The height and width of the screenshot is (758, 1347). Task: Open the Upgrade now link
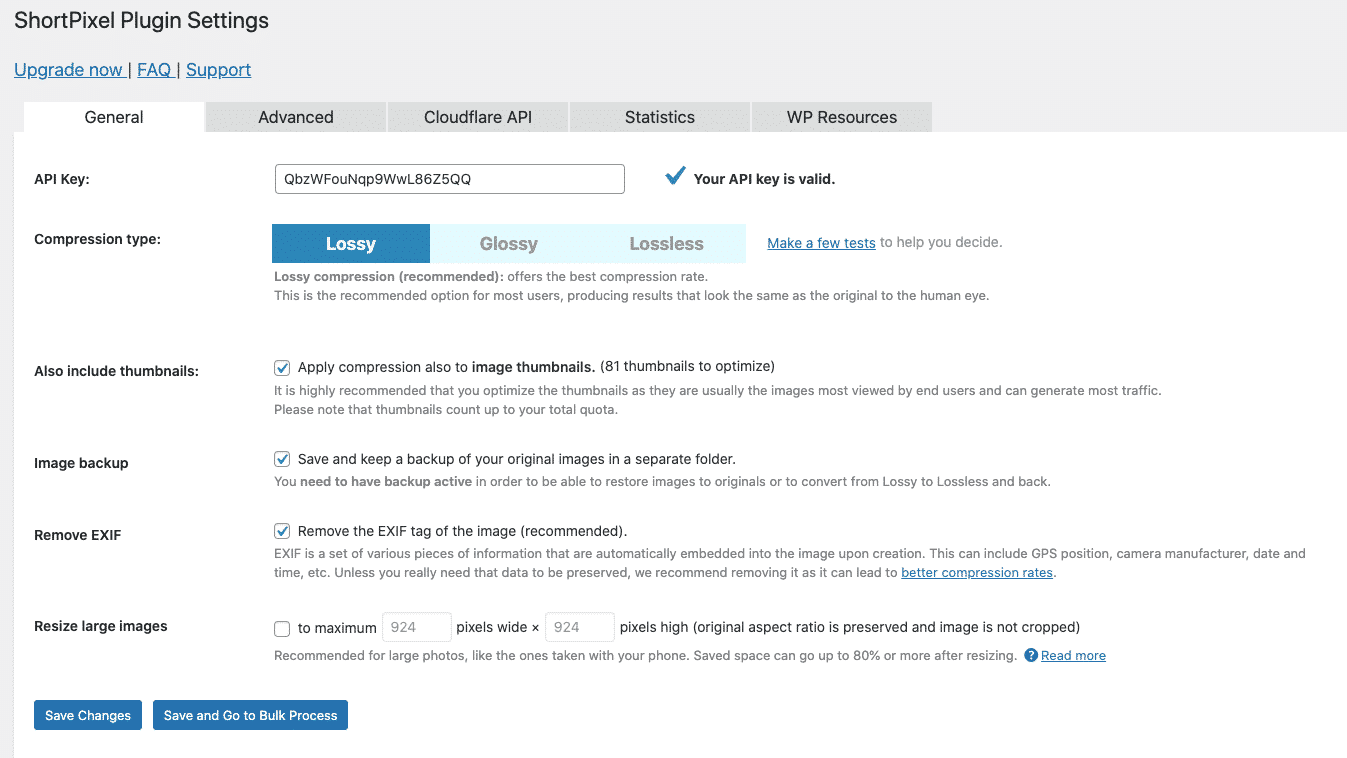point(68,70)
